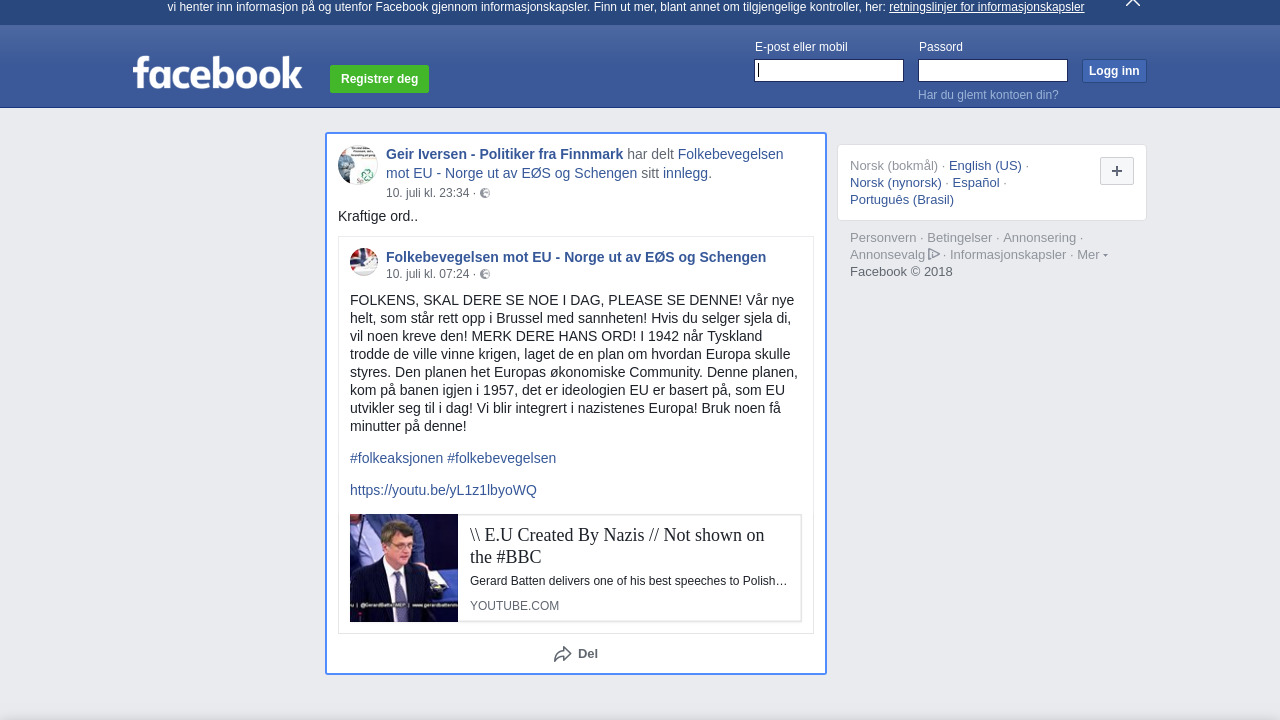This screenshot has height=720, width=1280.
Task: Open the Annonsering footer link
Action: point(1040,238)
